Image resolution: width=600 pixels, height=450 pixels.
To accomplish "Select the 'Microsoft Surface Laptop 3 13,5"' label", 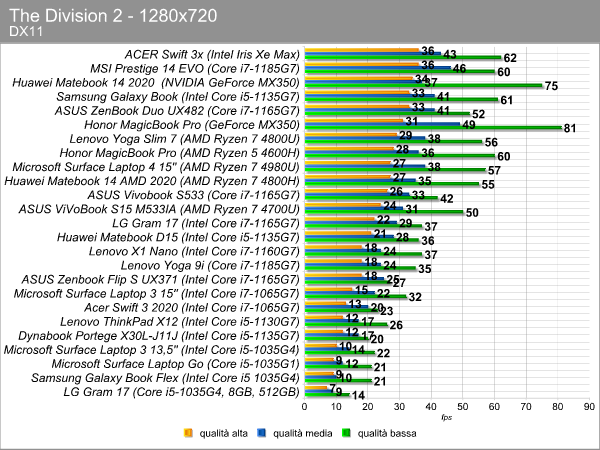I will click(x=152, y=350).
